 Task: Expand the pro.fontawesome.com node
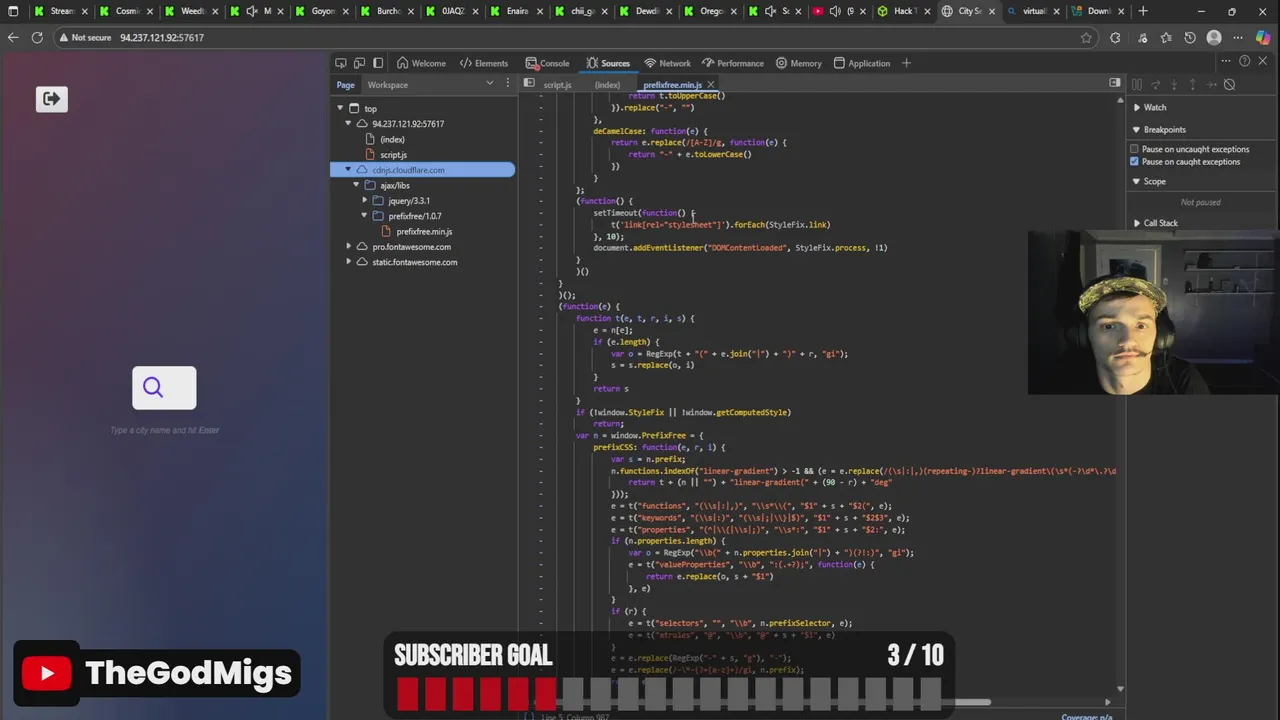[x=348, y=247]
